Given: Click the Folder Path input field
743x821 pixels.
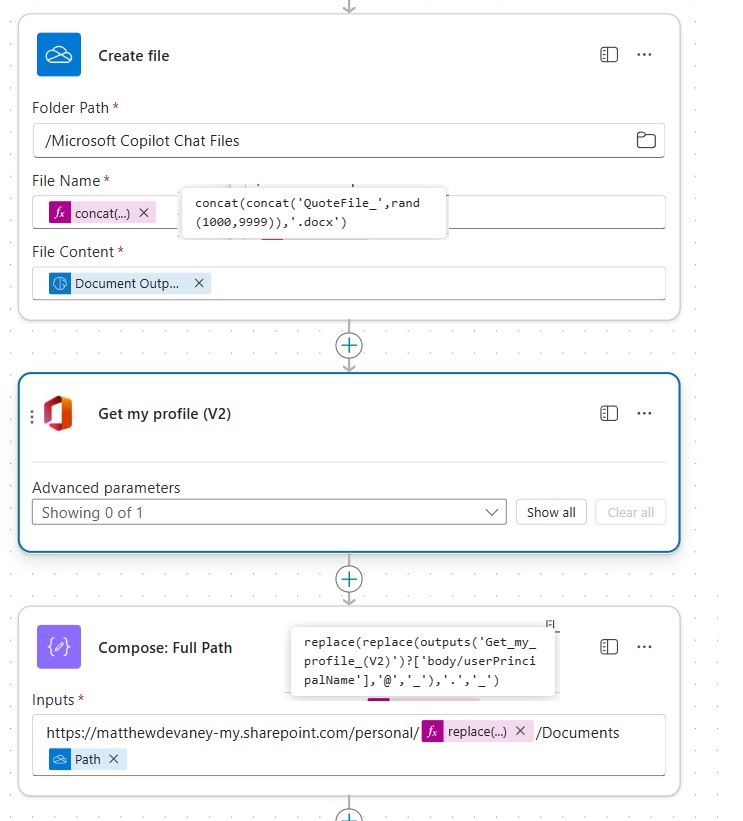Looking at the screenshot, I should point(330,140).
